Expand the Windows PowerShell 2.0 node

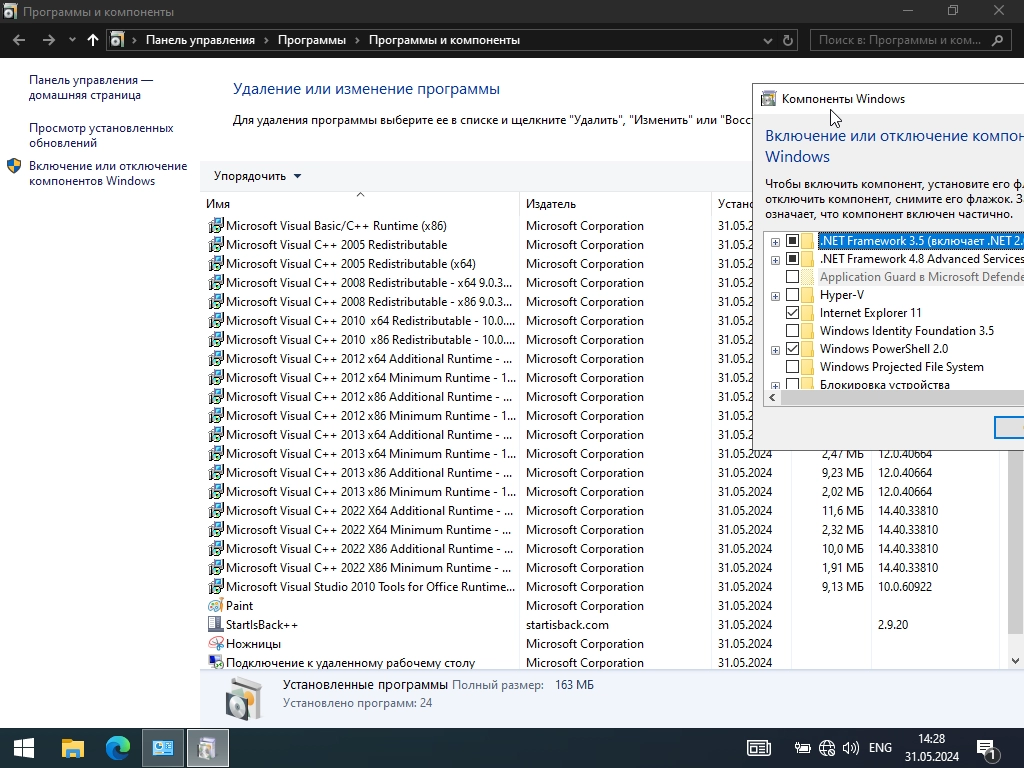[x=775, y=350]
